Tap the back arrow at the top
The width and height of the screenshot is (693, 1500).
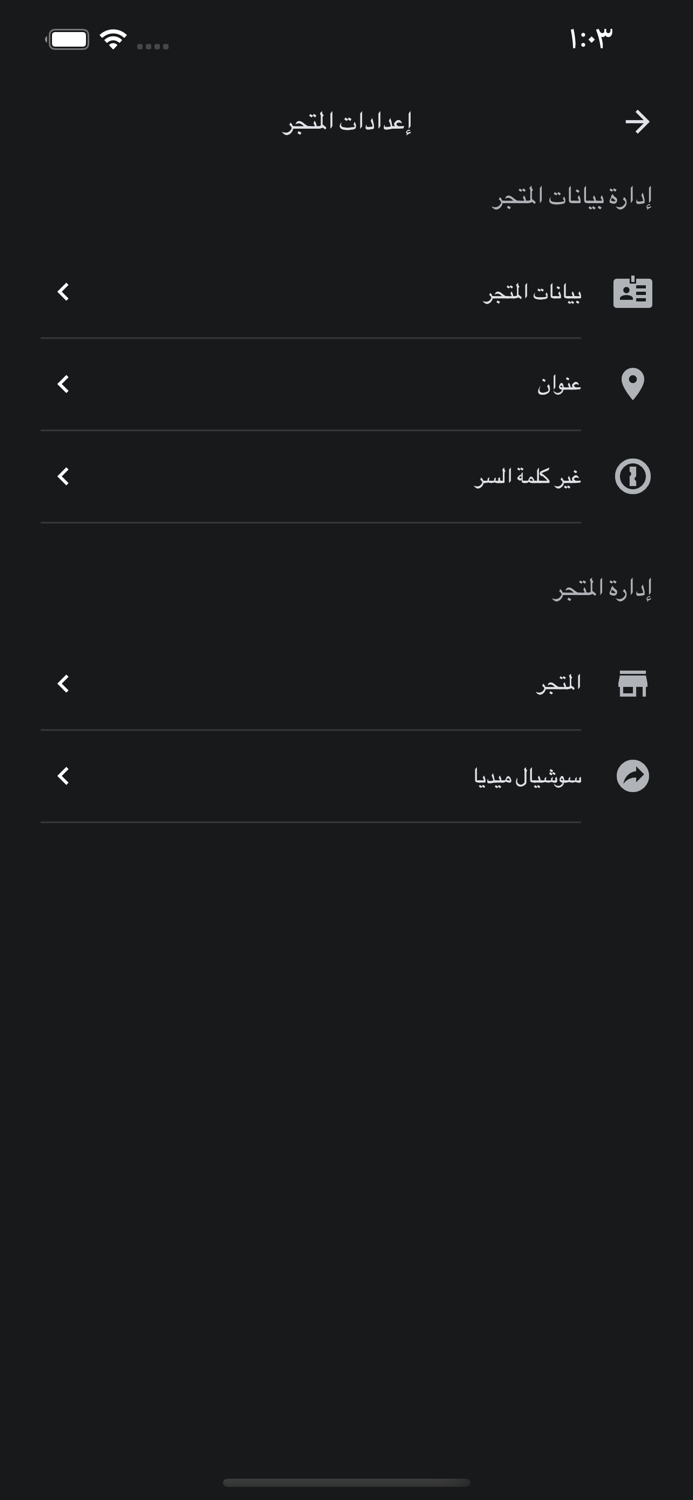click(639, 120)
